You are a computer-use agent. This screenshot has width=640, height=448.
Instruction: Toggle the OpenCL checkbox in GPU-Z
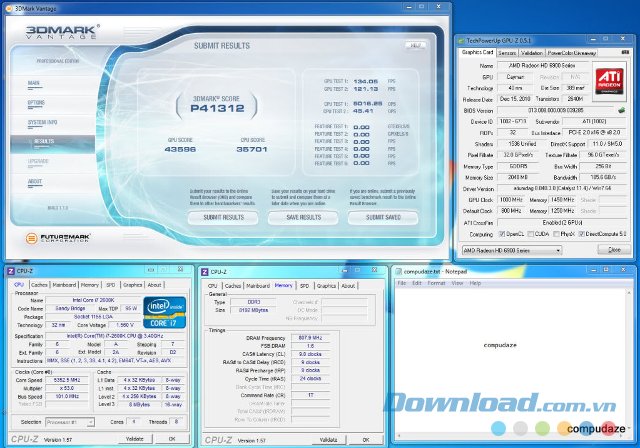pos(502,234)
